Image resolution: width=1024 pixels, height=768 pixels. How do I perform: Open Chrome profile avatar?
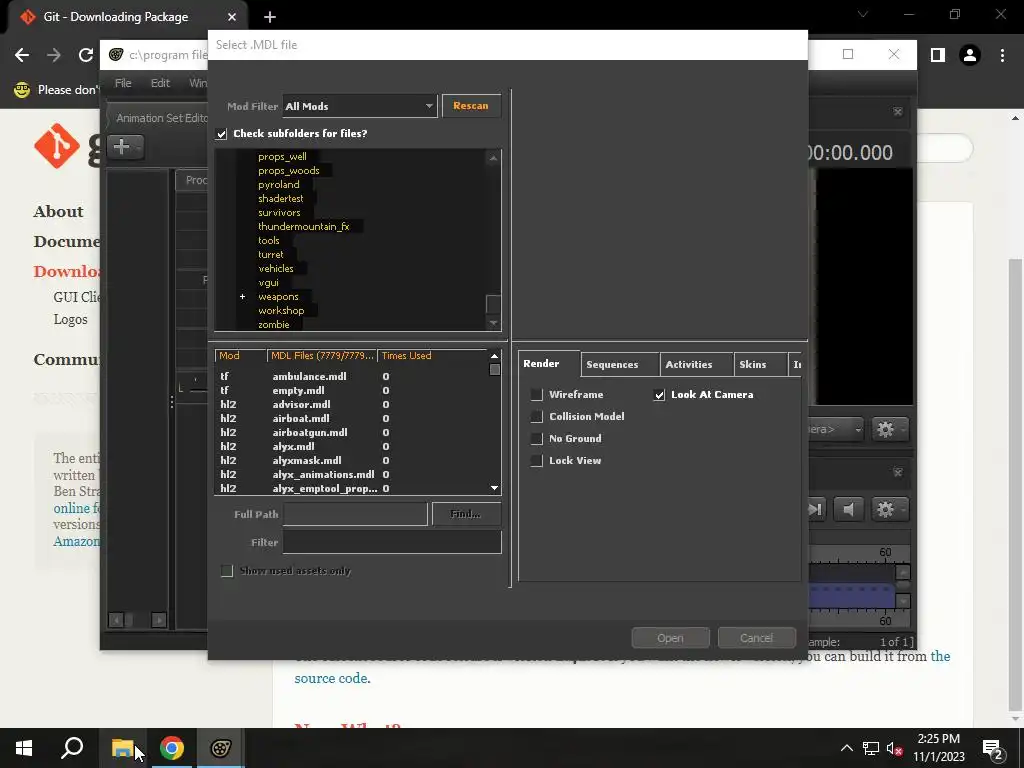970,55
